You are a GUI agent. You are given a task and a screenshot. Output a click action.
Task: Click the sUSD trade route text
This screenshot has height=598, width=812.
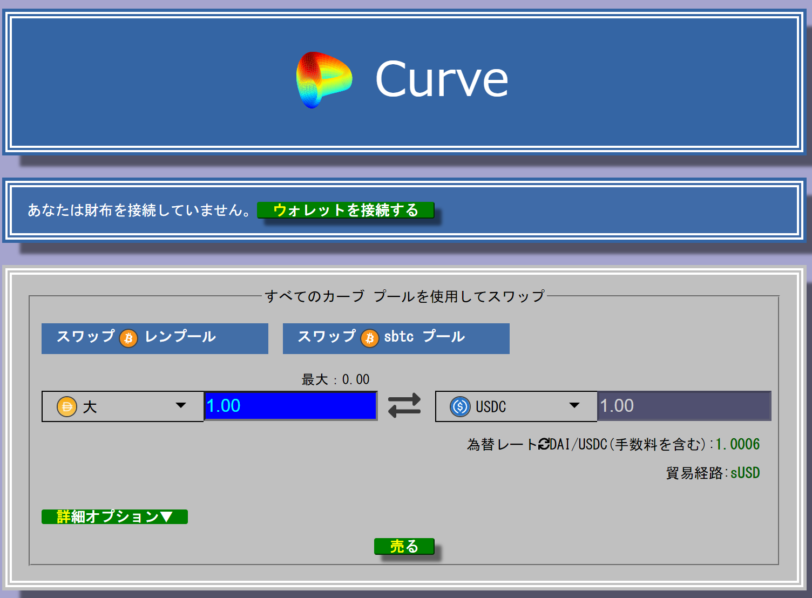pyautogui.click(x=745, y=473)
